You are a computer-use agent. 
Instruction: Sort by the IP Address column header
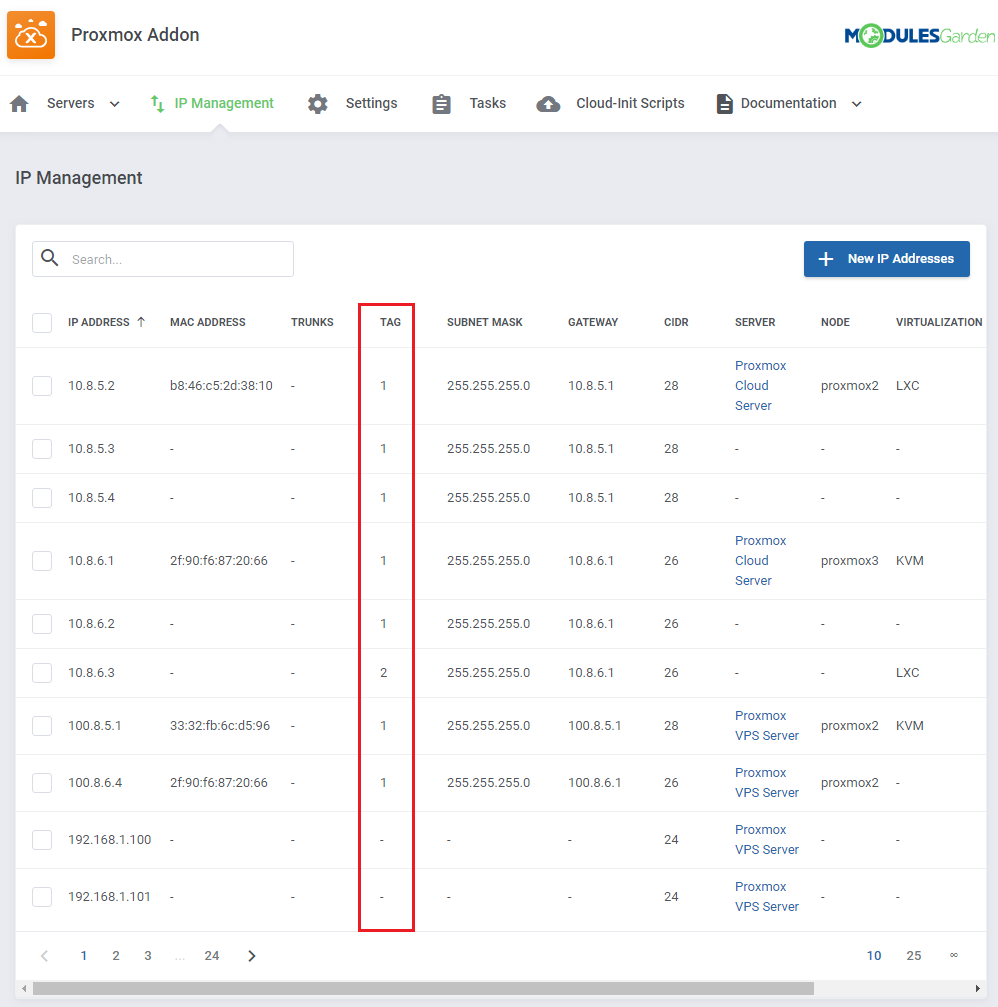99,322
